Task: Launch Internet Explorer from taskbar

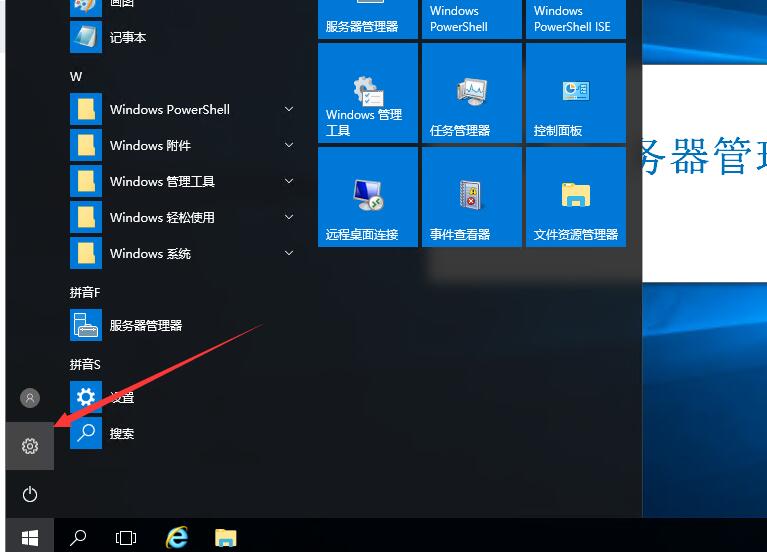Action: click(x=177, y=538)
